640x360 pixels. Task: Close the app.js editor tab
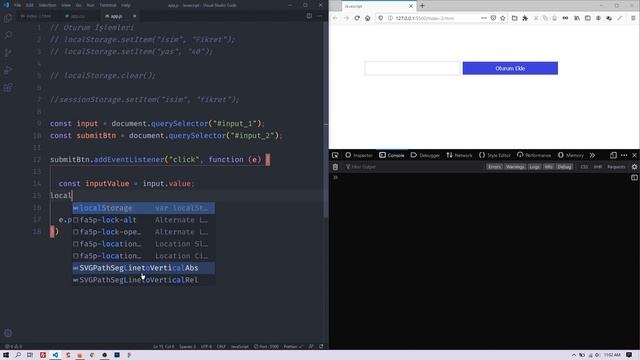[x=134, y=16]
